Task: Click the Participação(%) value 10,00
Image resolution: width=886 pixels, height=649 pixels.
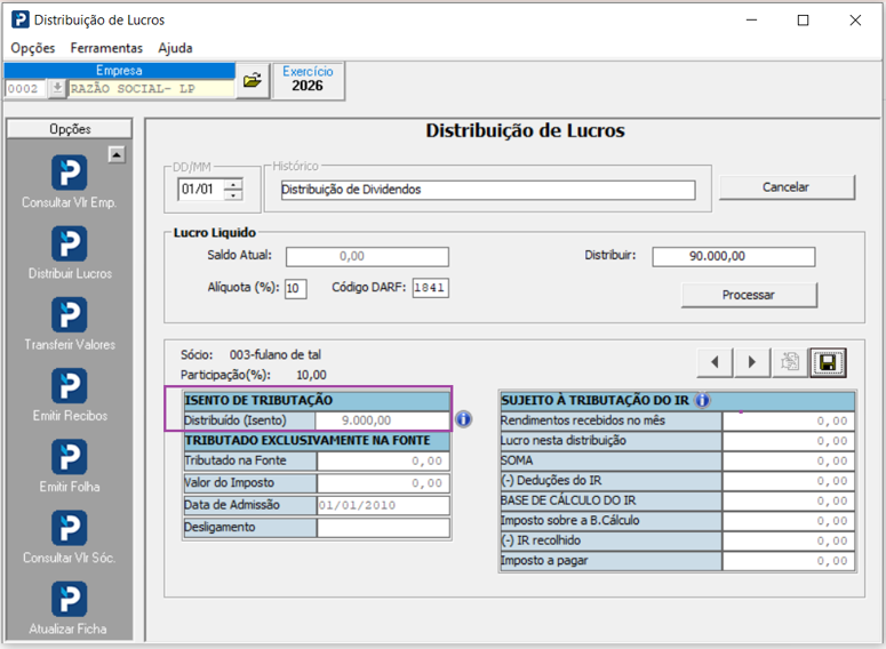Action: pos(311,375)
